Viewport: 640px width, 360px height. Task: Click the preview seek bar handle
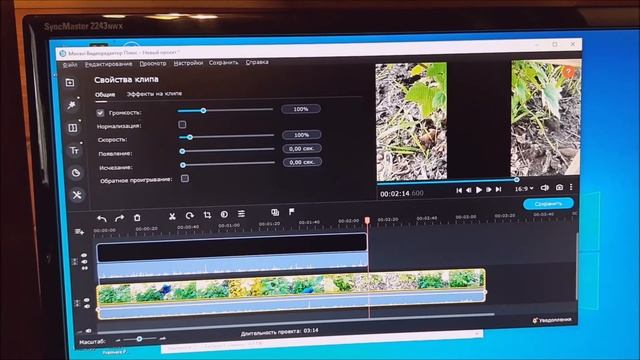(517, 180)
